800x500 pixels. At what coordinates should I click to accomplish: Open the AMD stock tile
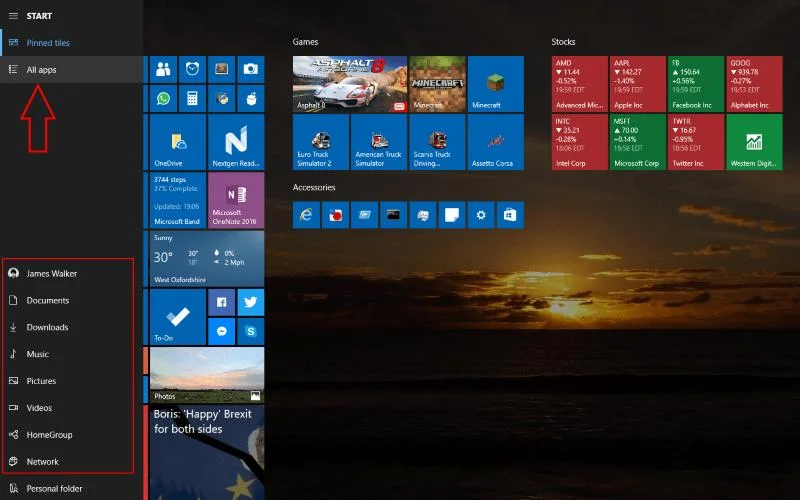click(580, 84)
